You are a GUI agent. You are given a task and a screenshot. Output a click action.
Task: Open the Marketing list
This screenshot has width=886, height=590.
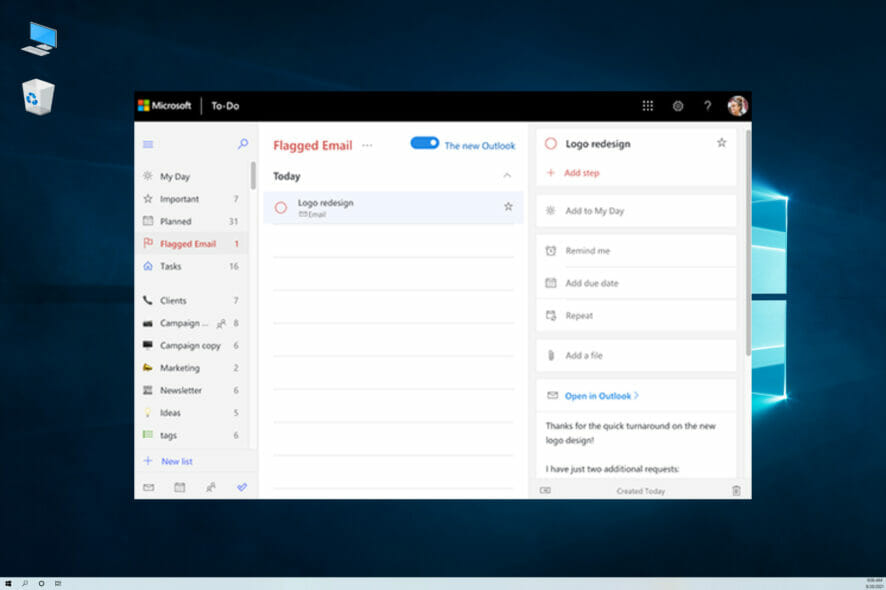pyautogui.click(x=191, y=368)
